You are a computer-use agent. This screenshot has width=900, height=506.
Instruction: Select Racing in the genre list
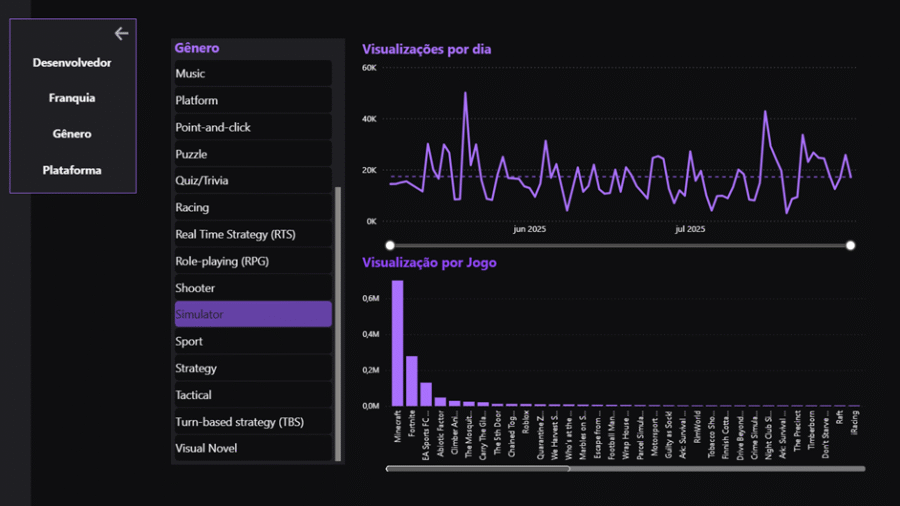(252, 208)
